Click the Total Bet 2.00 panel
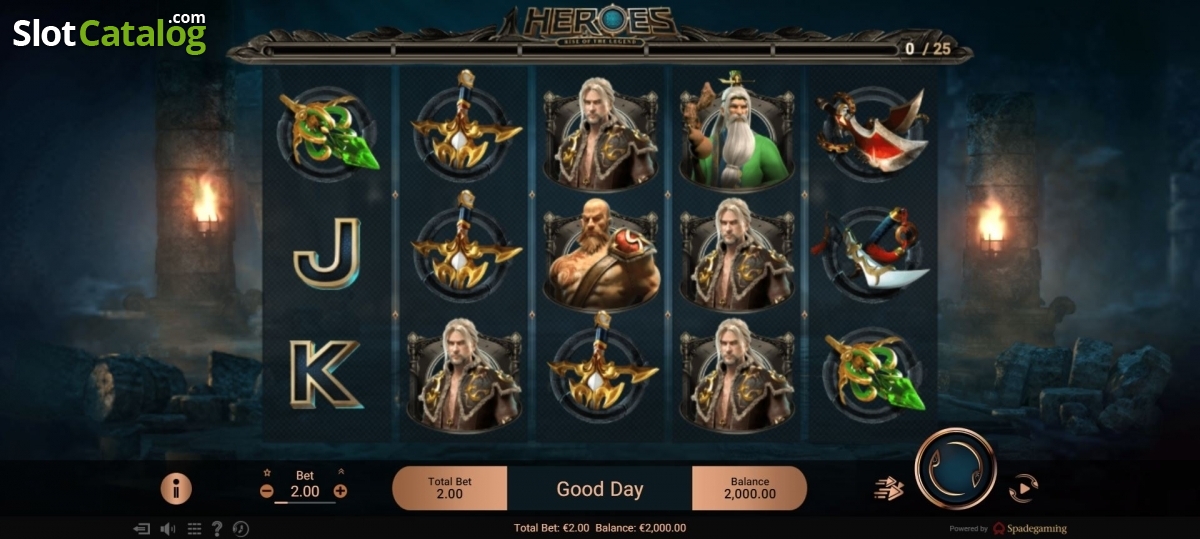 point(450,488)
